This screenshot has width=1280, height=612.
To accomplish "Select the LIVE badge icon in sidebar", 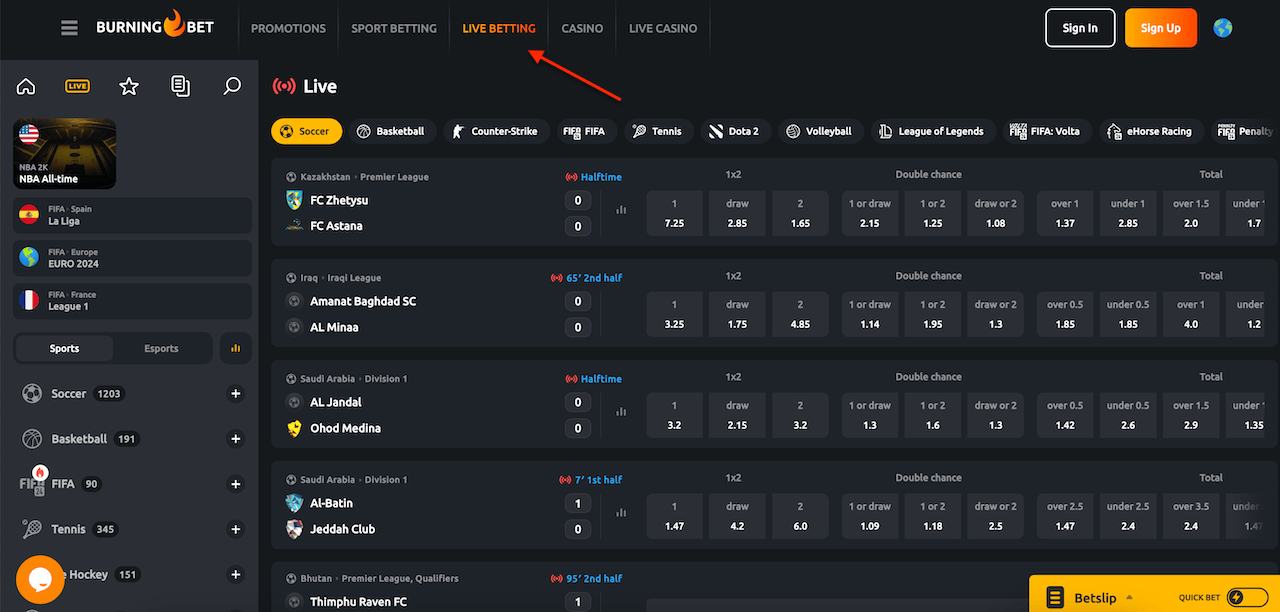I will pos(77,86).
